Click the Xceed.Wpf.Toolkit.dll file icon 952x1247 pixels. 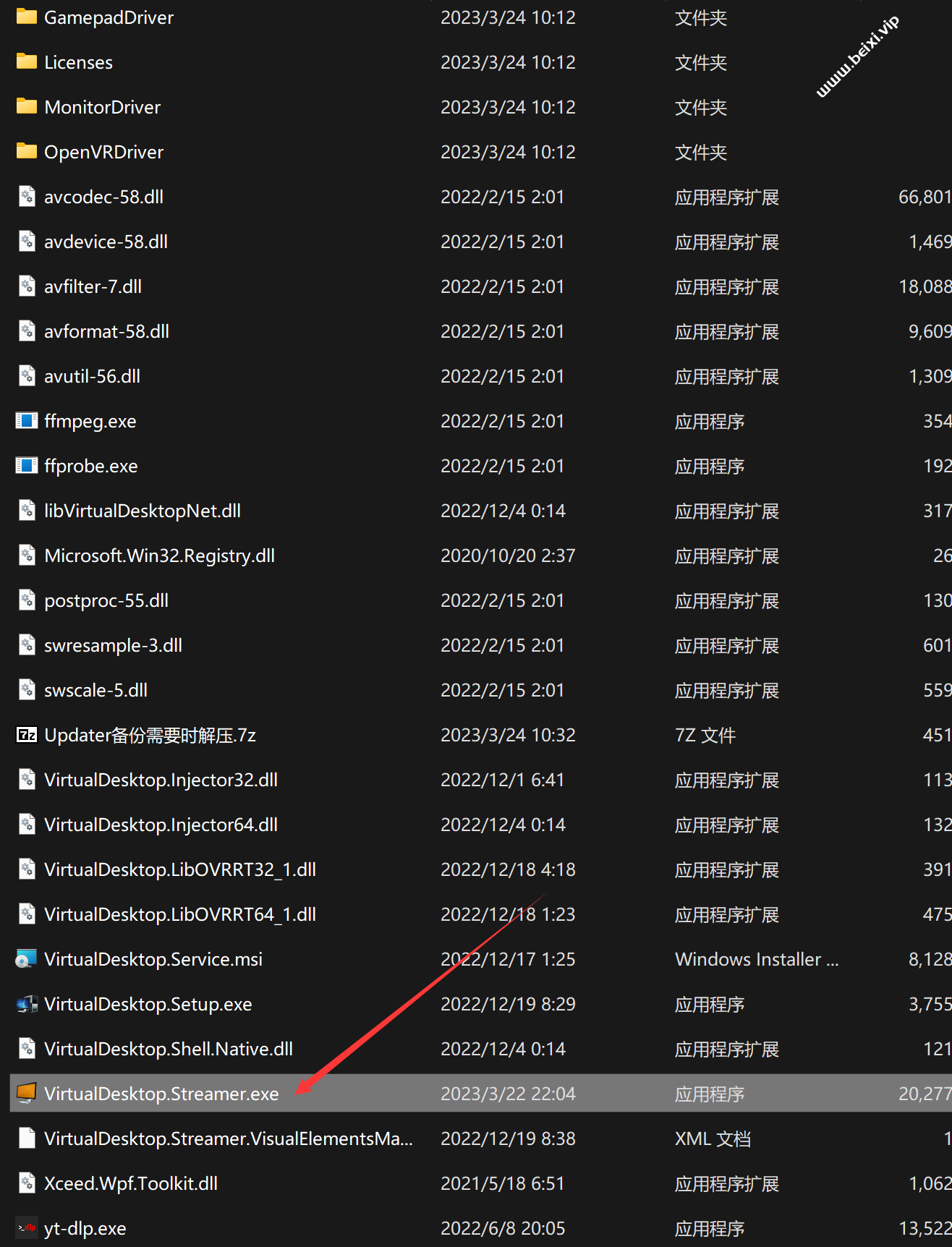point(27,1183)
